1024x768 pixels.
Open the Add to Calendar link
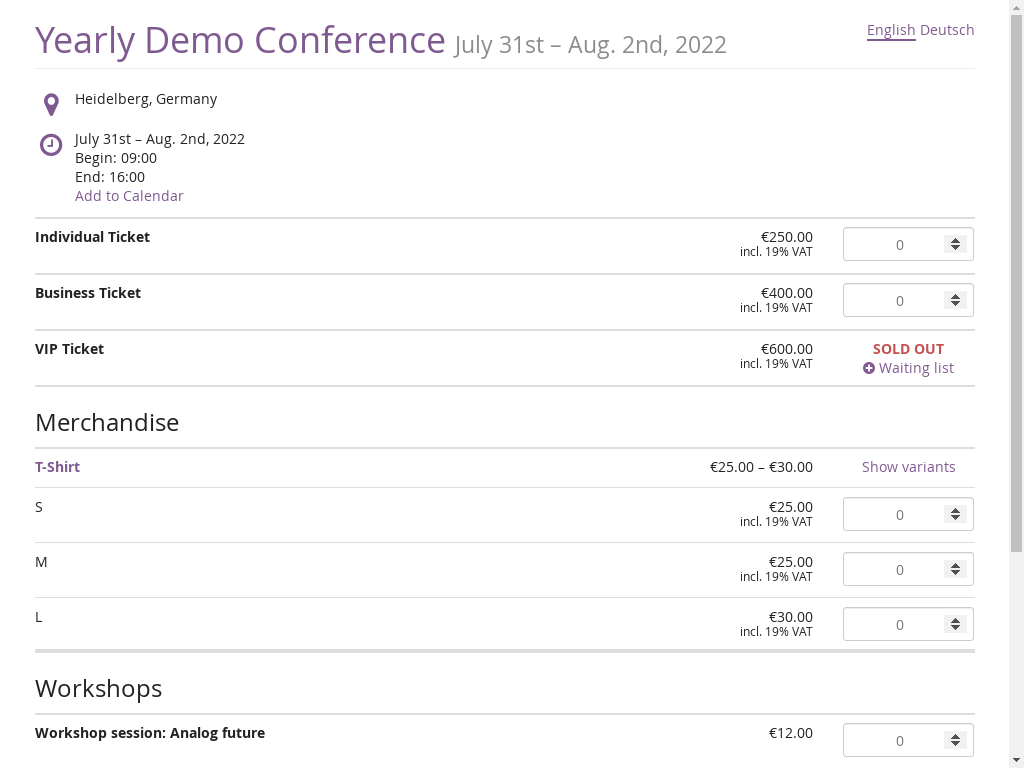(129, 196)
